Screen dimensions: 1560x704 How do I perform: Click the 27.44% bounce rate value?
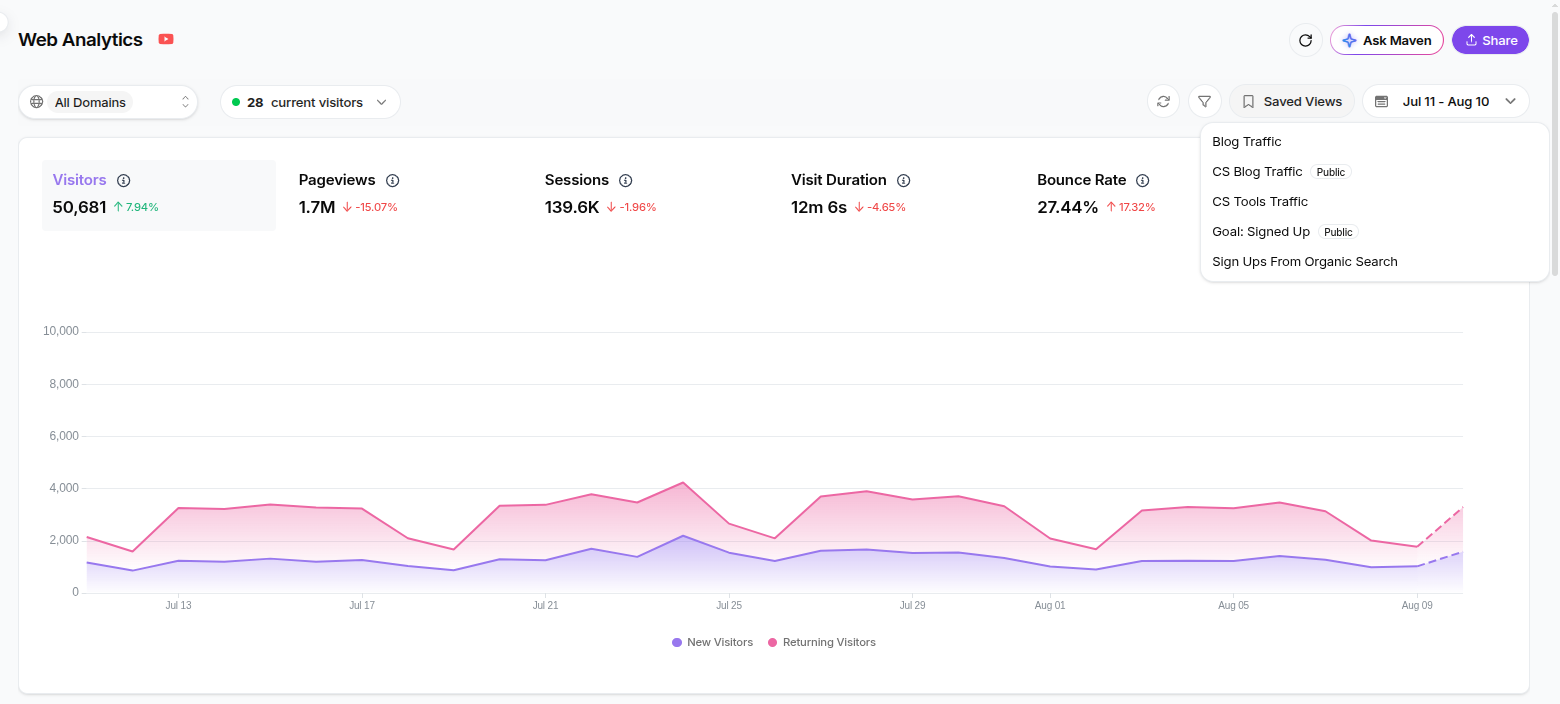[1068, 207]
